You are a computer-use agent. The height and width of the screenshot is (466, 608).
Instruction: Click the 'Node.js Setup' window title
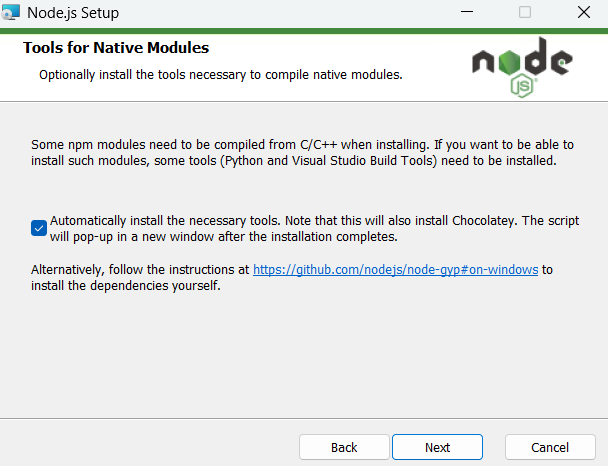(x=73, y=13)
